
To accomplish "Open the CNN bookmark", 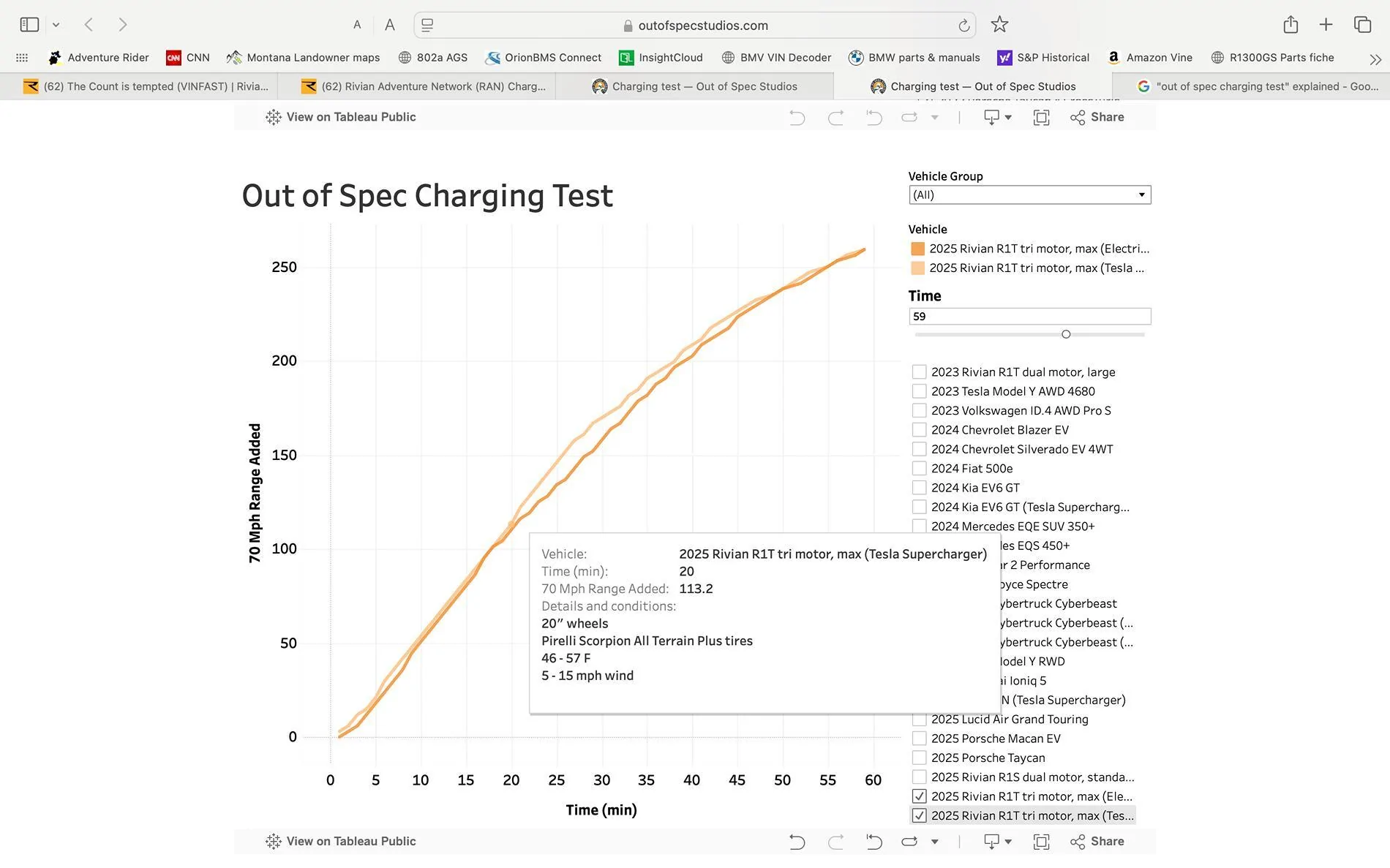I will 188,58.
